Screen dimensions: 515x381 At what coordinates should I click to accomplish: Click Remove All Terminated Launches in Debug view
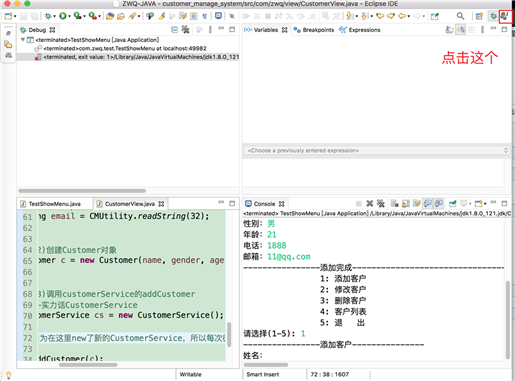[185, 30]
